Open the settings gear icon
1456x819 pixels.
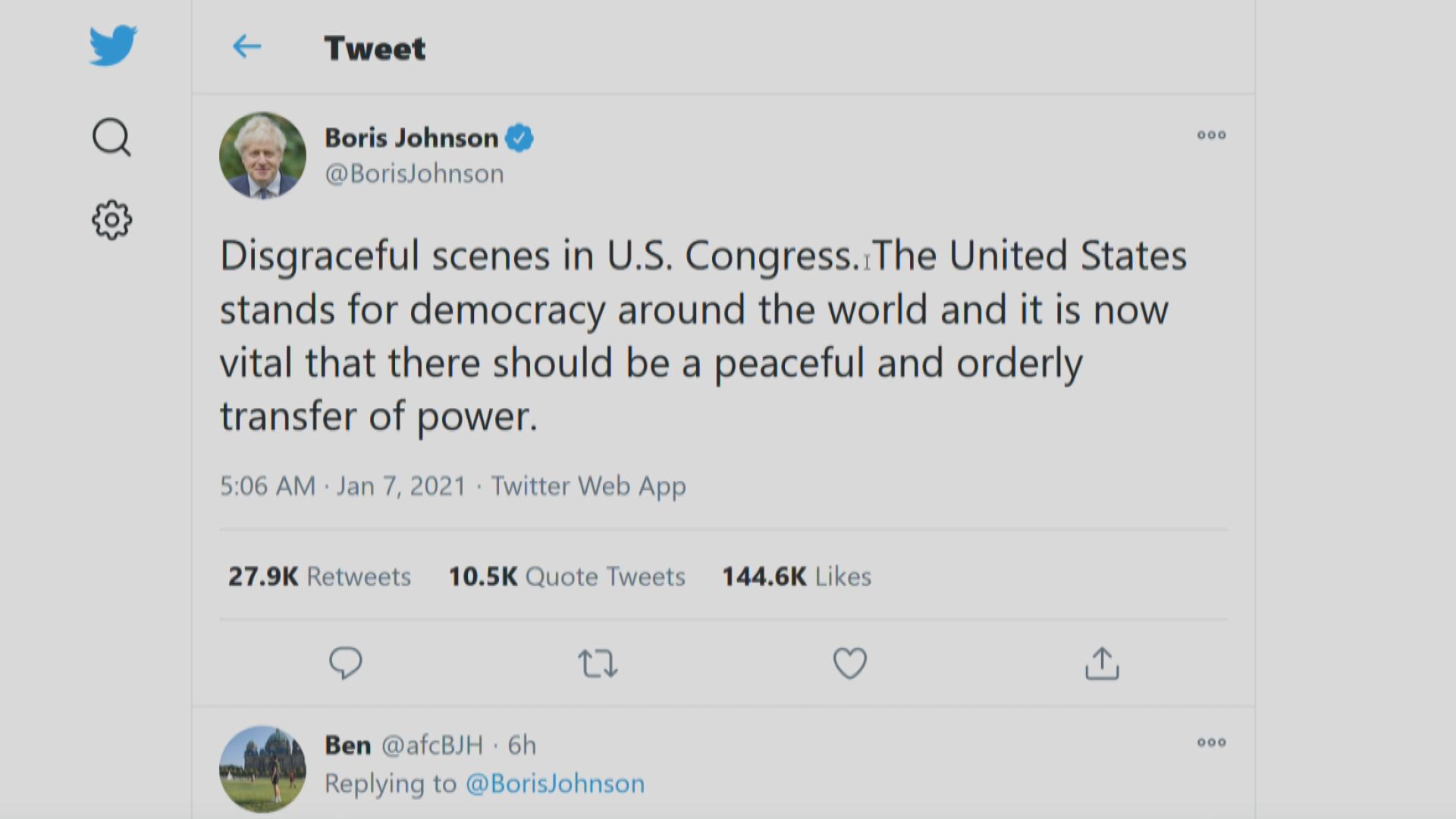tap(111, 220)
